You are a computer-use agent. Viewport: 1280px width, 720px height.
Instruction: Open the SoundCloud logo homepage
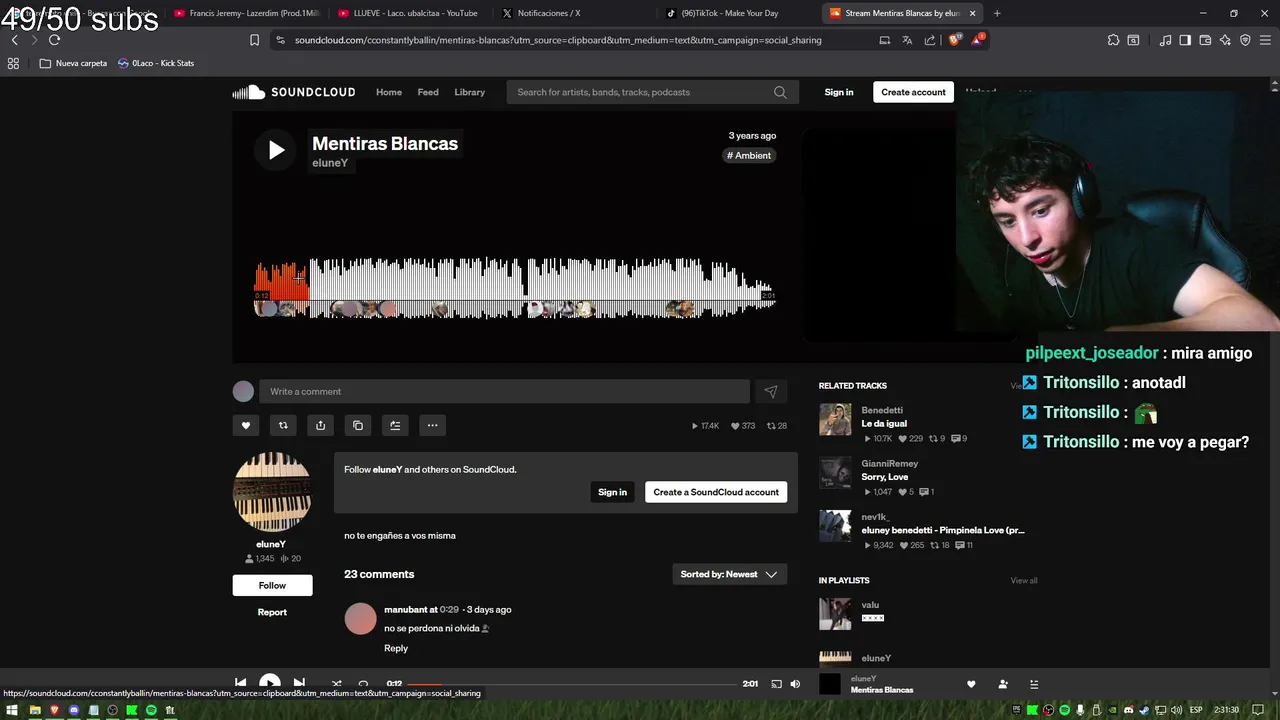pyautogui.click(x=294, y=92)
